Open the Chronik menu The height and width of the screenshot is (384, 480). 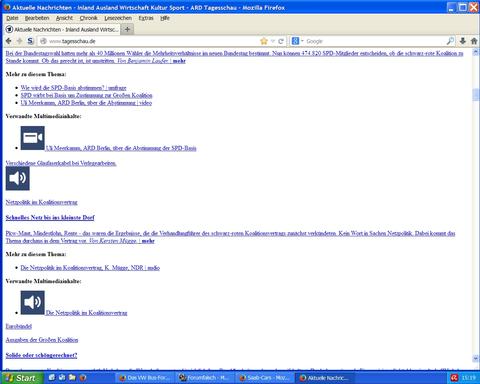point(88,18)
